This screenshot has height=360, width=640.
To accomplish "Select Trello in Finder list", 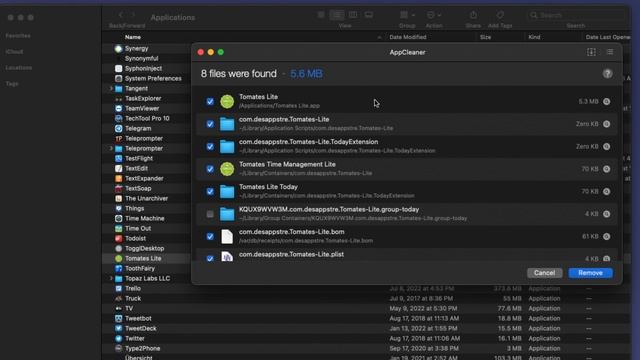I will pos(133,288).
